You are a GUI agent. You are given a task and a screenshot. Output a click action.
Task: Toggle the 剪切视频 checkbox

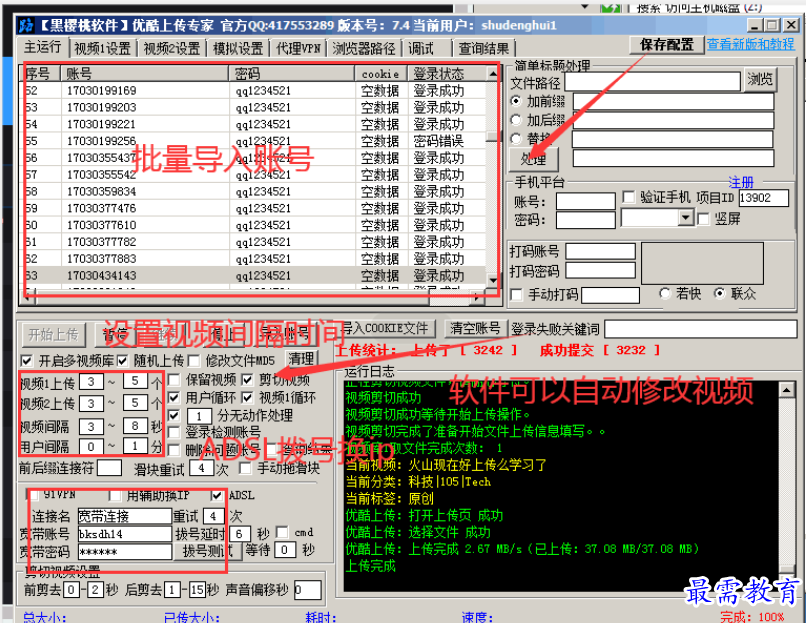tap(248, 380)
